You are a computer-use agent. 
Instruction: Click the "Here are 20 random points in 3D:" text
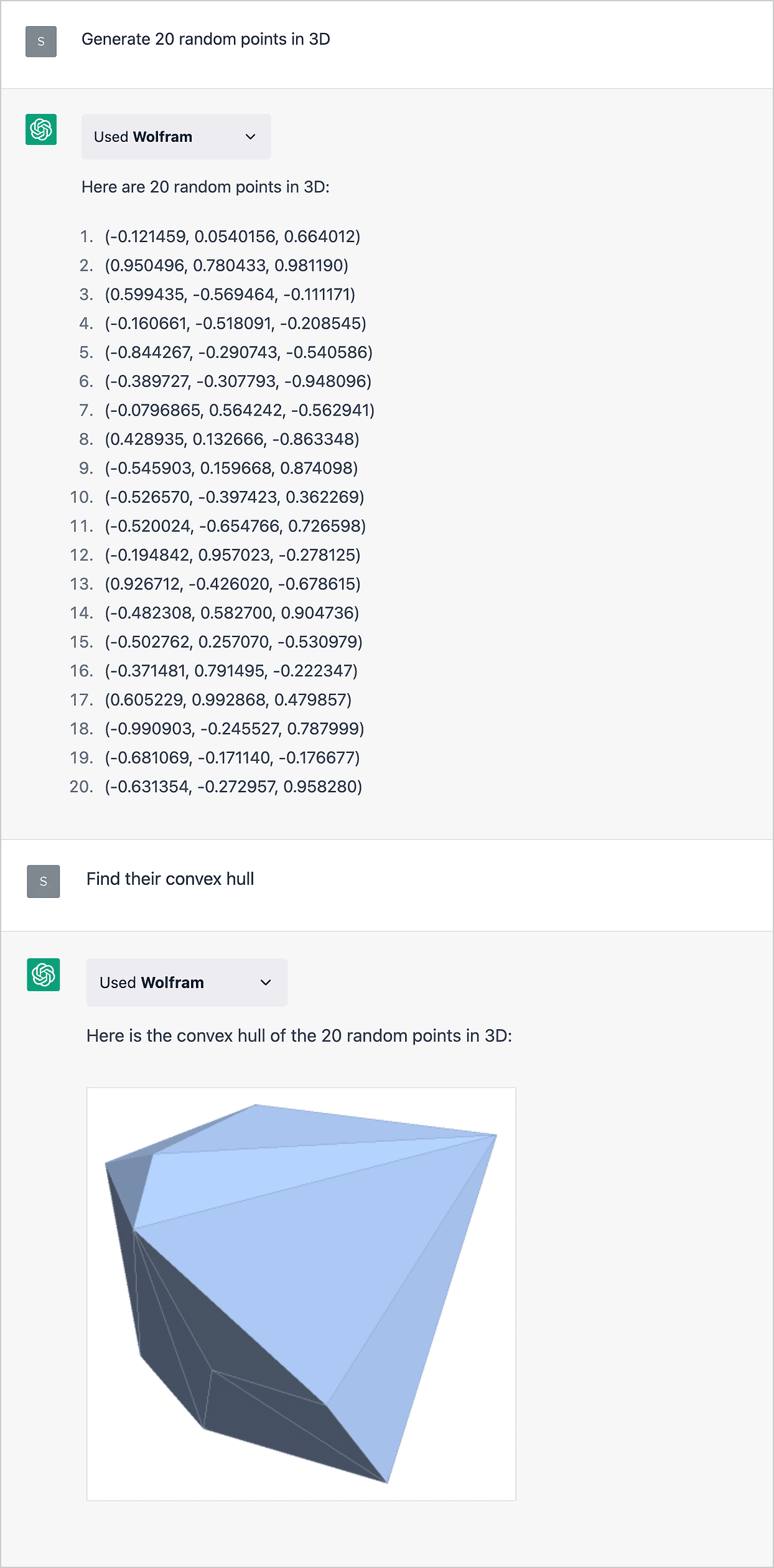205,187
